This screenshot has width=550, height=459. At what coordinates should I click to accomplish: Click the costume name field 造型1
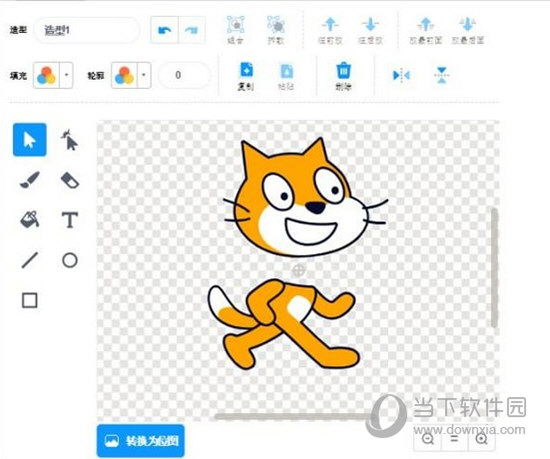click(x=87, y=30)
